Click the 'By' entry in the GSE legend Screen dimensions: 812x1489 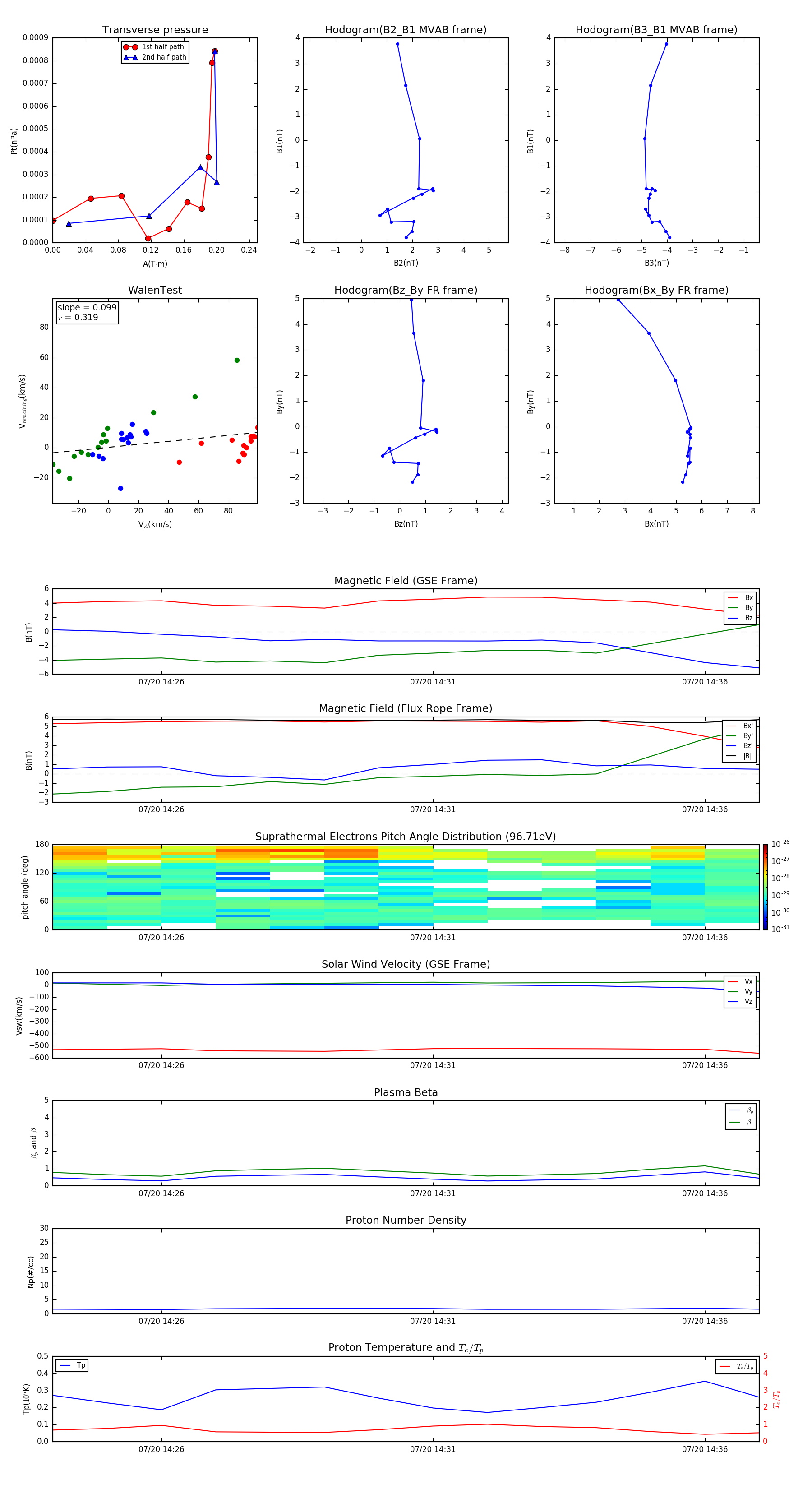point(741,607)
